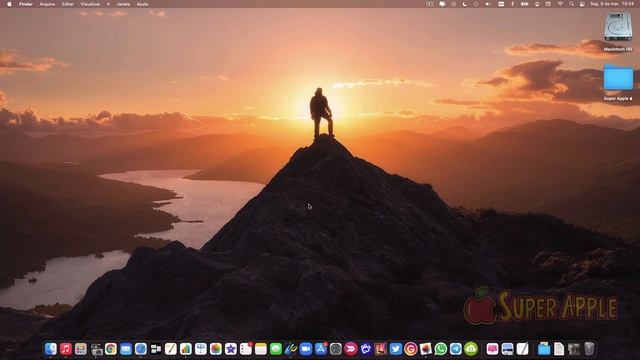
Task: Open the Zoom app in Dock
Action: [x=306, y=349]
